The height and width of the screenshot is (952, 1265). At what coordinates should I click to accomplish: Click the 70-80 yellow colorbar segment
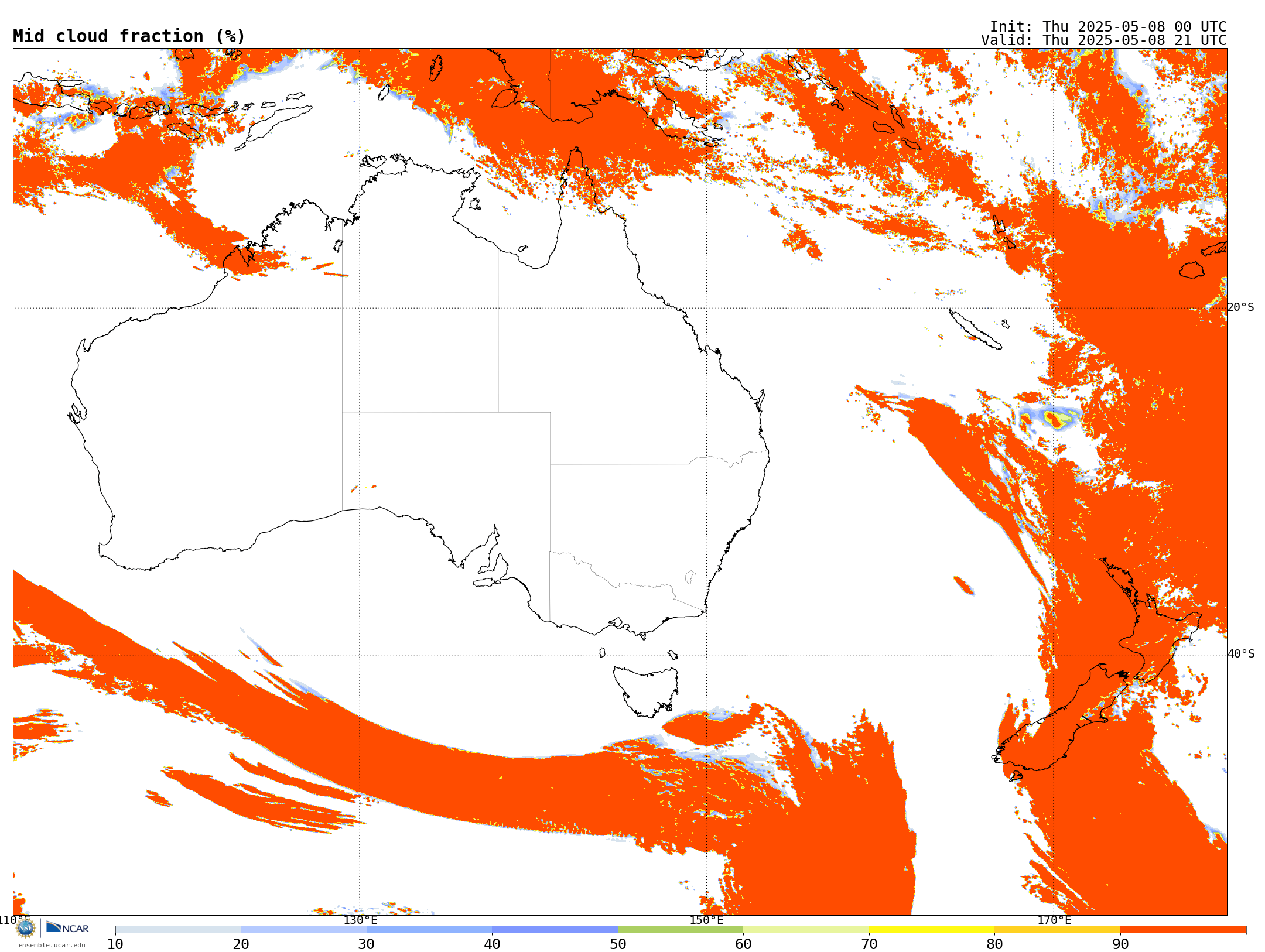point(932,930)
